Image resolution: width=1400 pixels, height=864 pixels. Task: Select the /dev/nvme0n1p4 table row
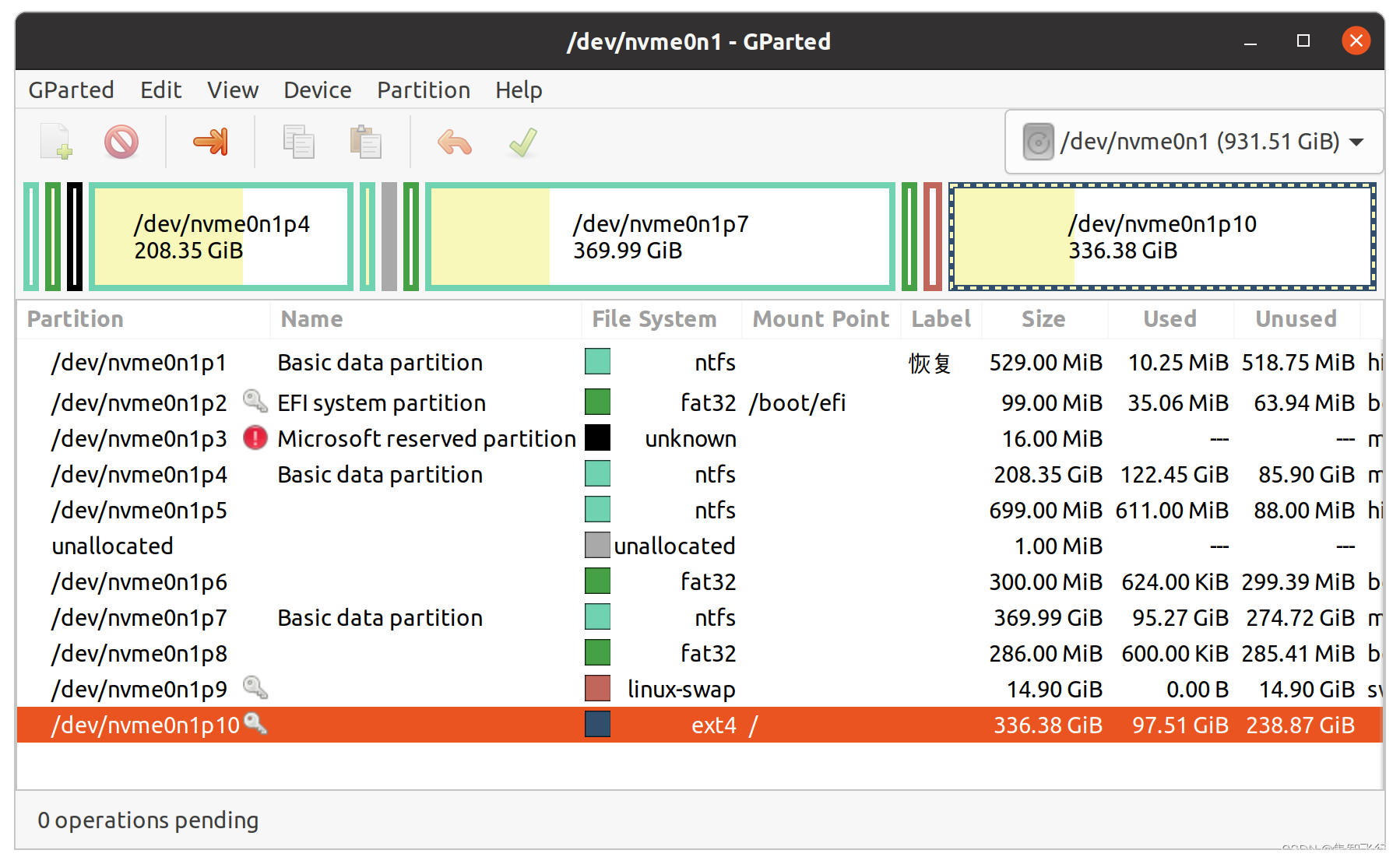click(699, 474)
